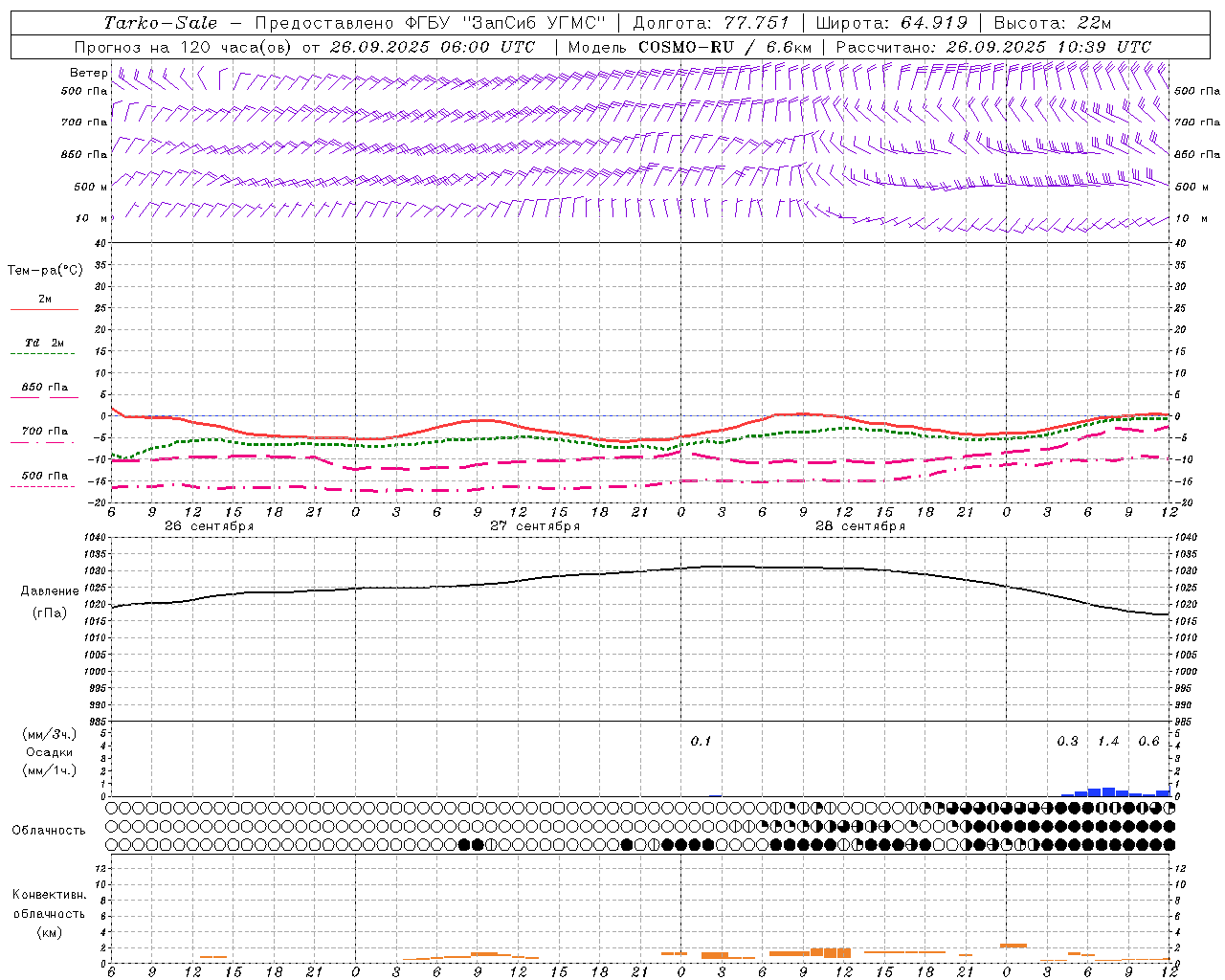Click the Осадки precipitation label
Viewport: 1225px width, 980px height.
point(49,752)
